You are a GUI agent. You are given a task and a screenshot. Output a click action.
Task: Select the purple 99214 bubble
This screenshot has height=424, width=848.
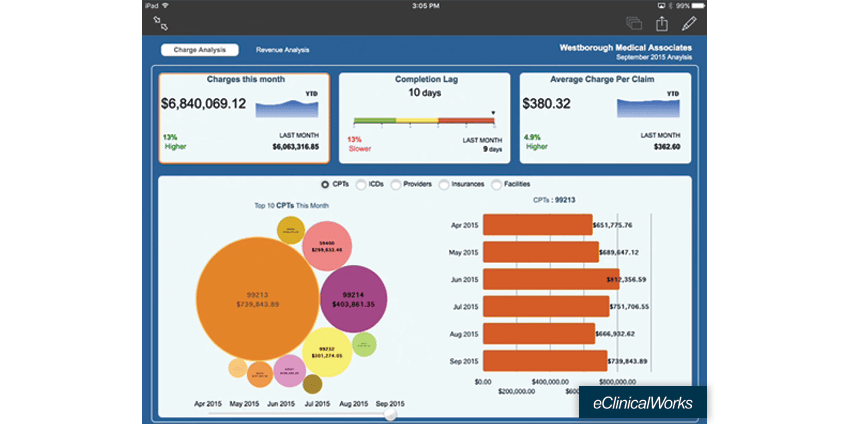click(x=354, y=299)
